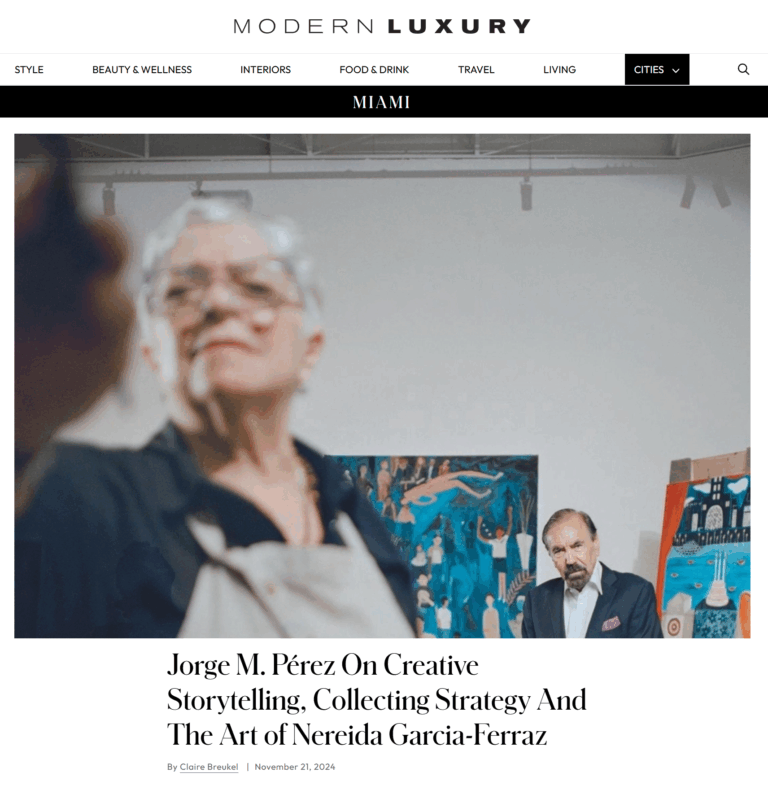Click the man in the navy suit
This screenshot has height=794, width=768.
(587, 575)
